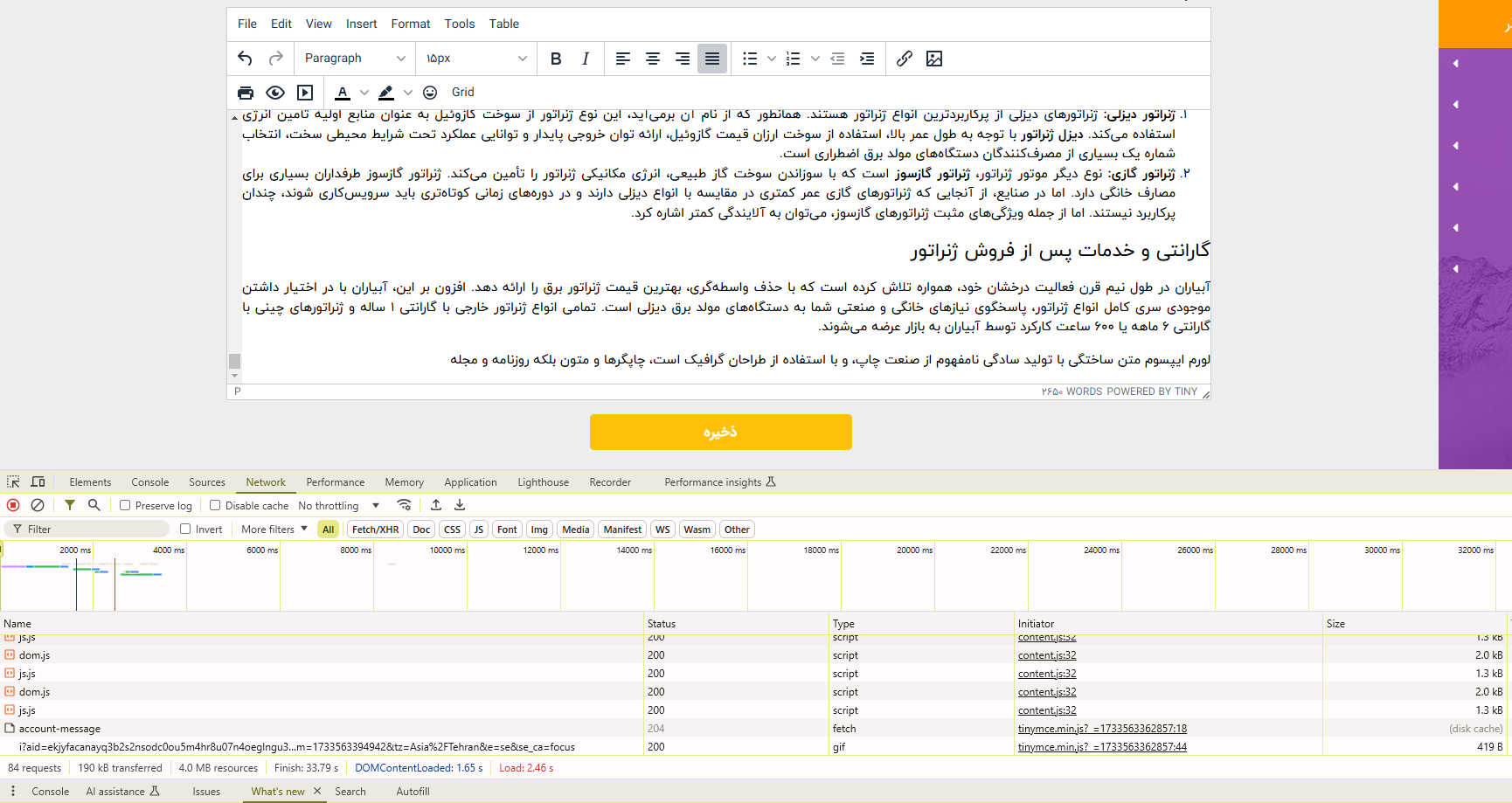Center align the text
The width and height of the screenshot is (1512, 803).
653,59
